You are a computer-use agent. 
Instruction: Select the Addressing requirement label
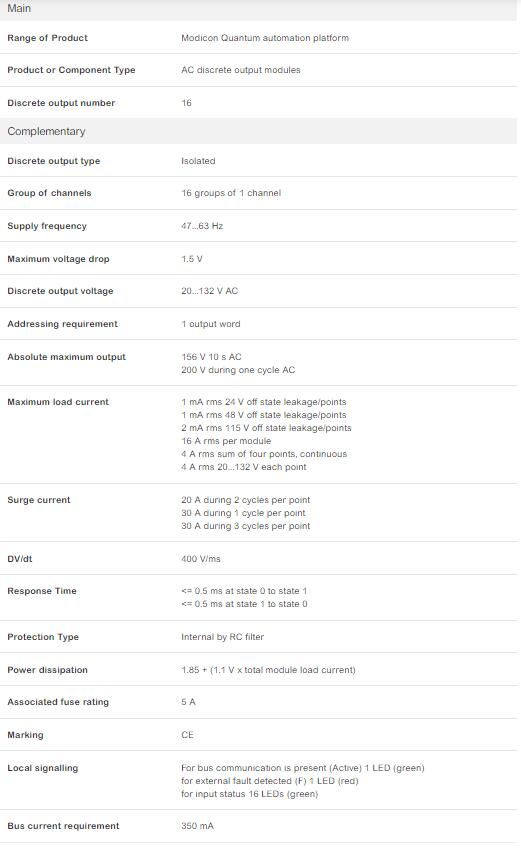point(62,324)
